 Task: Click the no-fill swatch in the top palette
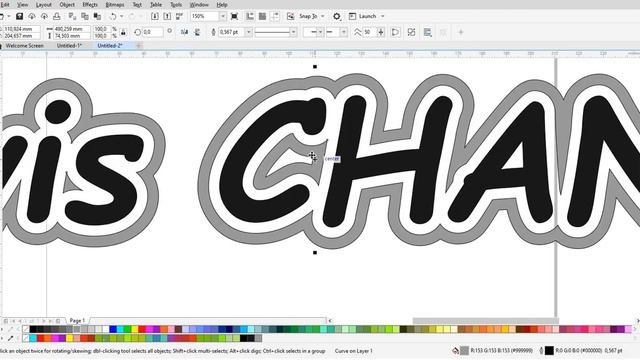pos(26,329)
